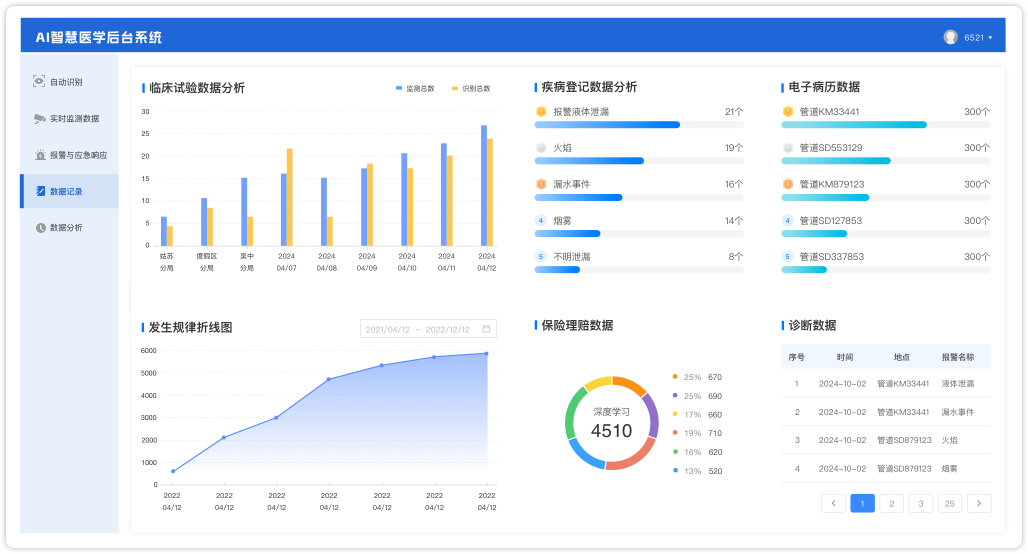Click the 数据记录 sidebar icon
The image size is (1028, 554).
pyautogui.click(x=41, y=191)
